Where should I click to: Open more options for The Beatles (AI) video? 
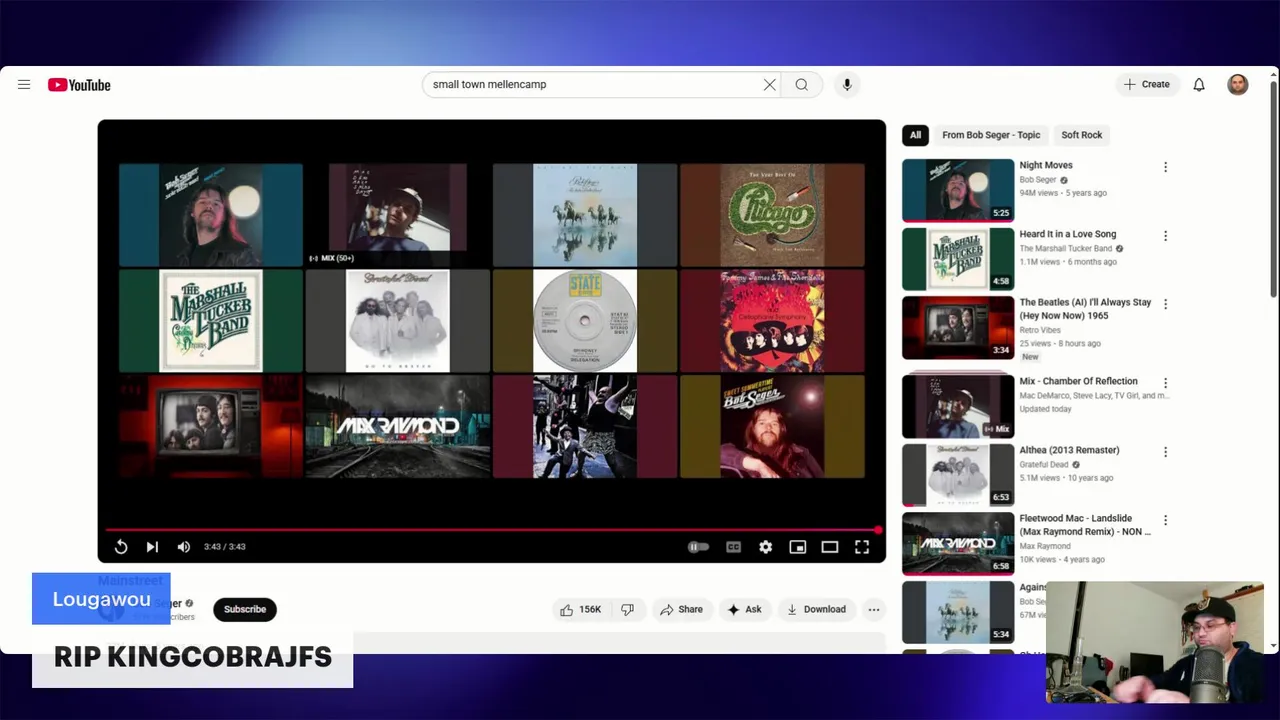point(1165,304)
